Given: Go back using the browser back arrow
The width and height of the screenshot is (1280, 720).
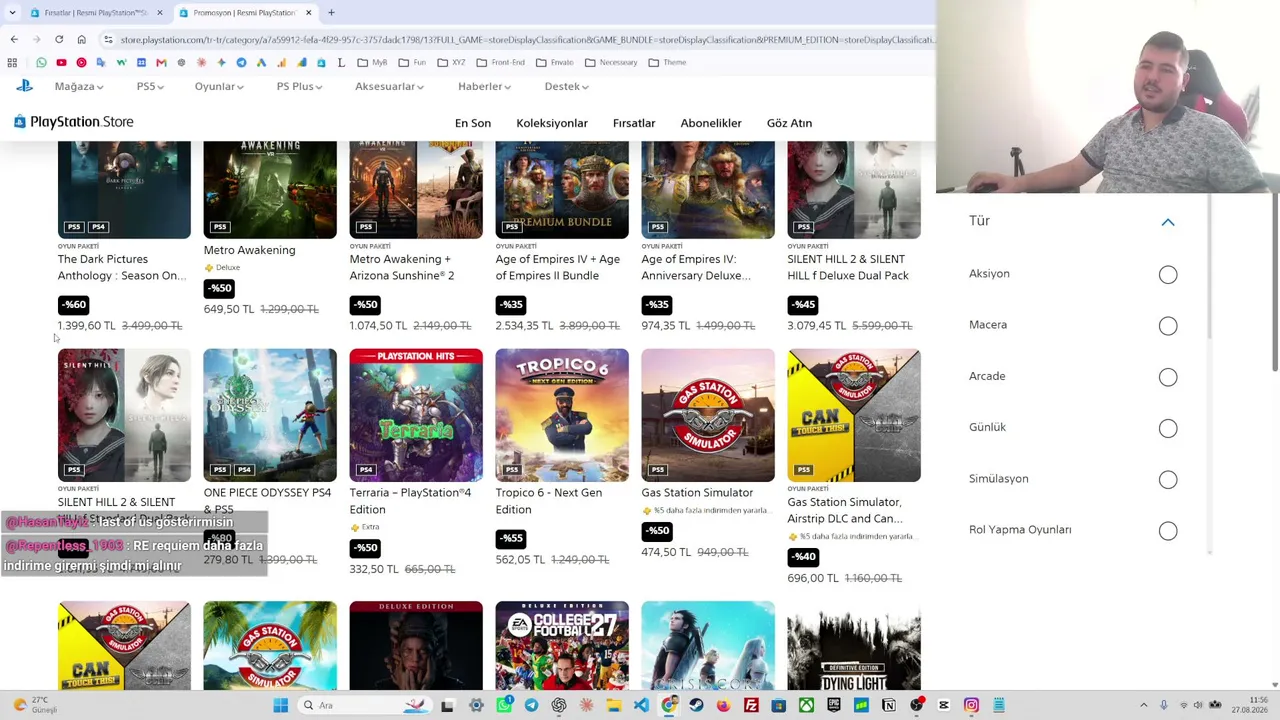Looking at the screenshot, I should (x=14, y=39).
